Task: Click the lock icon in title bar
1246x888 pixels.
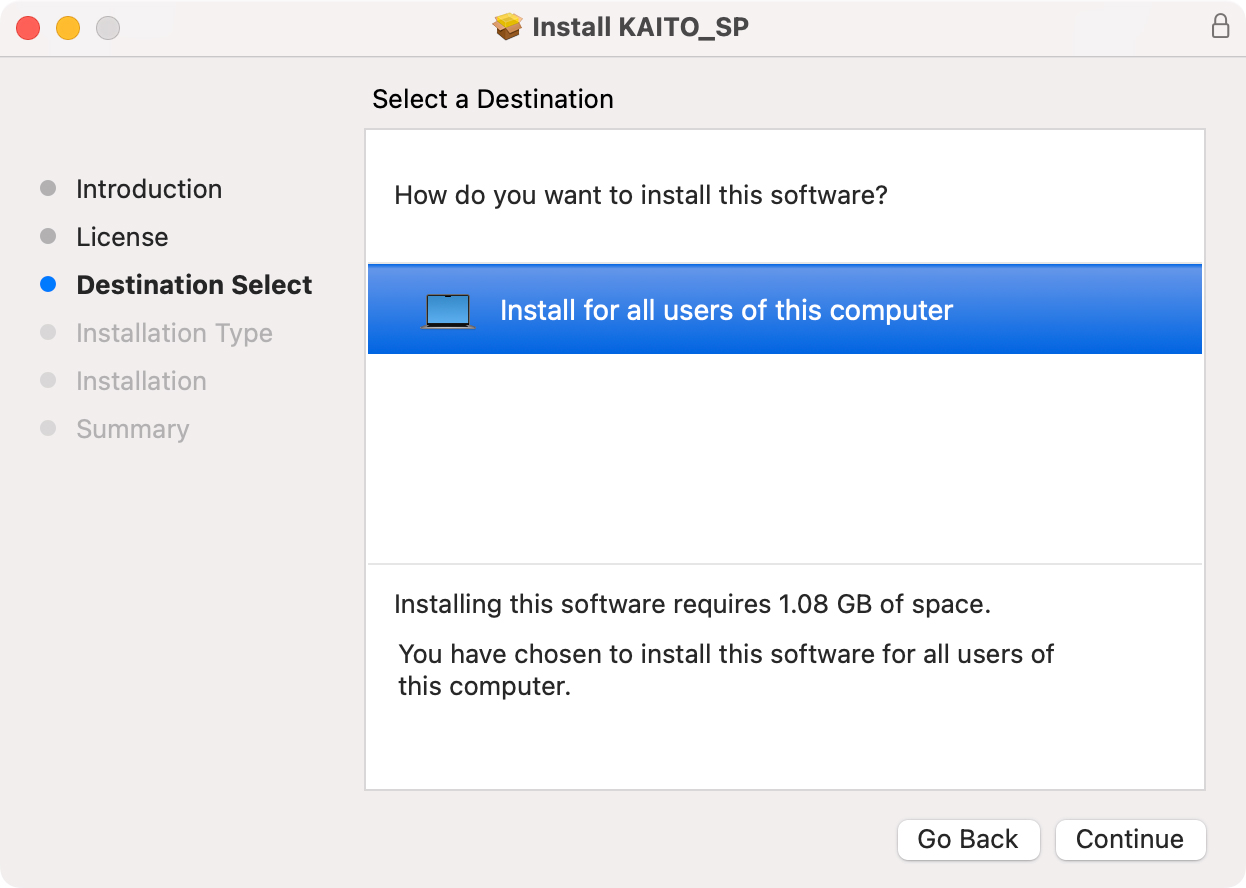Action: pos(1220,27)
